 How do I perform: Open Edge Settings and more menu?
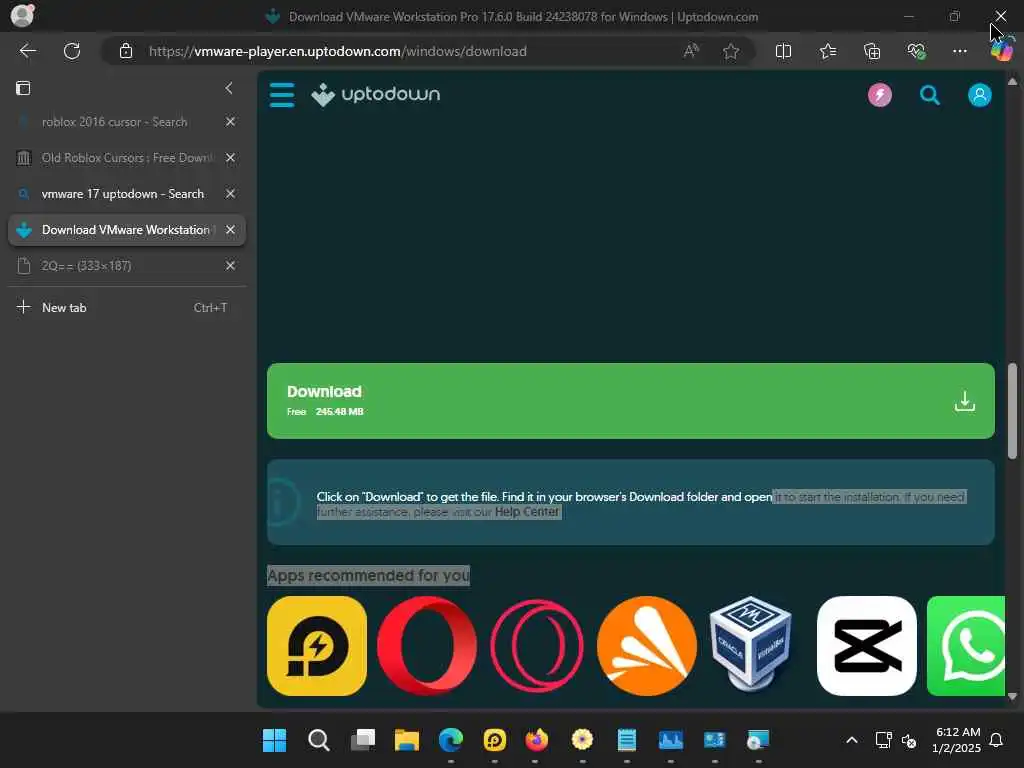click(x=959, y=51)
